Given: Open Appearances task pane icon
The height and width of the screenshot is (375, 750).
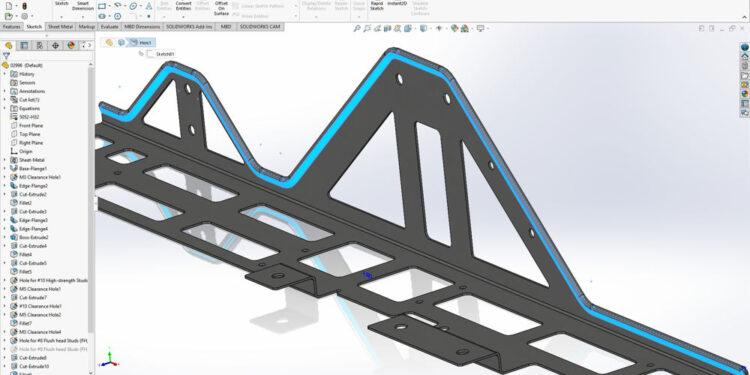Looking at the screenshot, I should coord(745,94).
